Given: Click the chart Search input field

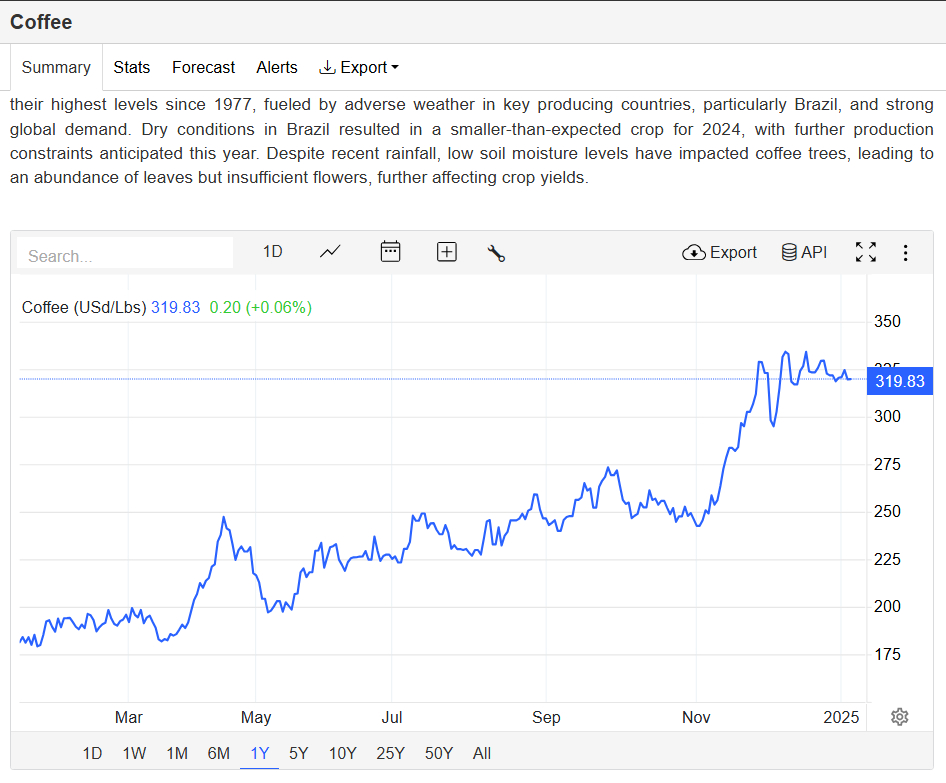Looking at the screenshot, I should click(125, 256).
